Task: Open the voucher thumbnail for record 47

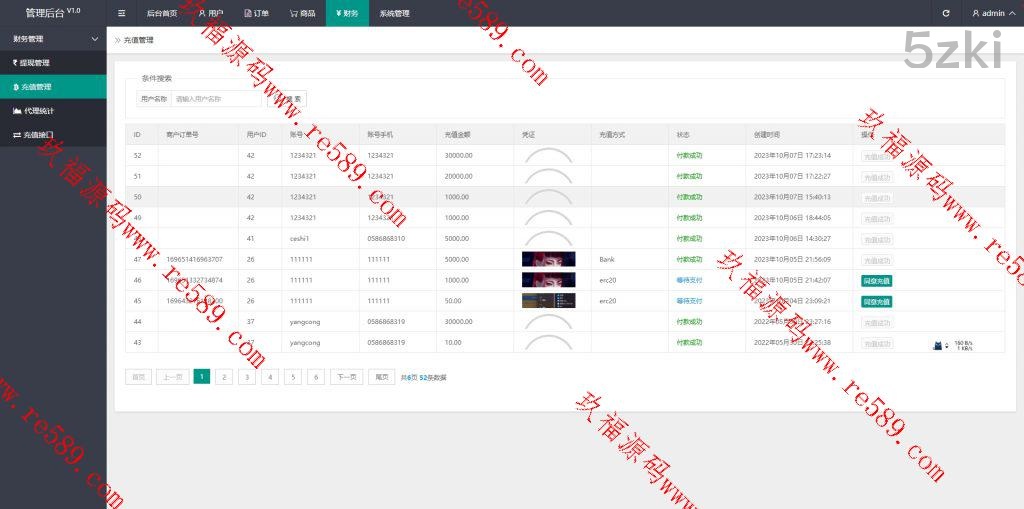Action: [548, 259]
